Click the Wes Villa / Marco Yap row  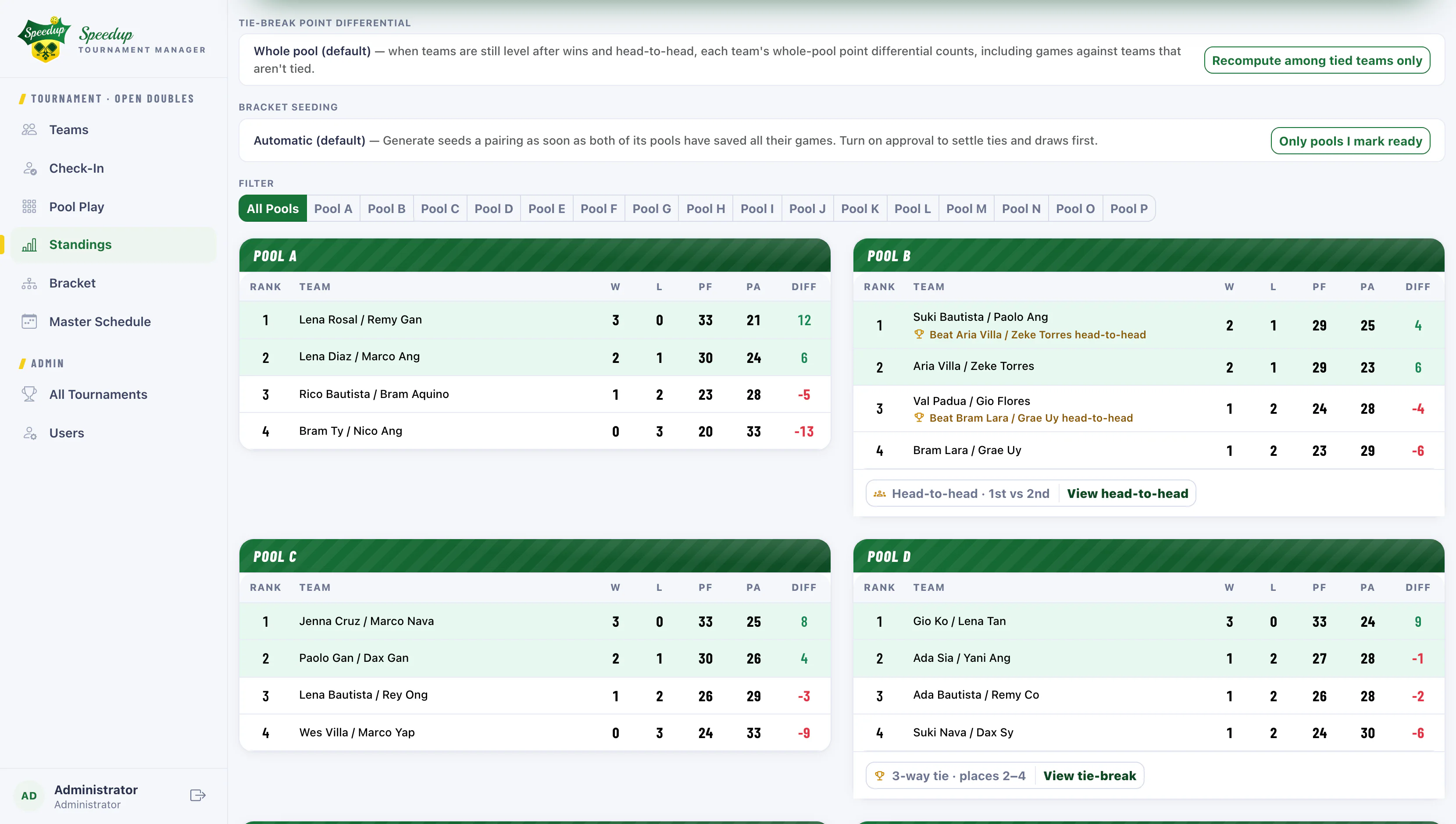pyautogui.click(x=535, y=733)
